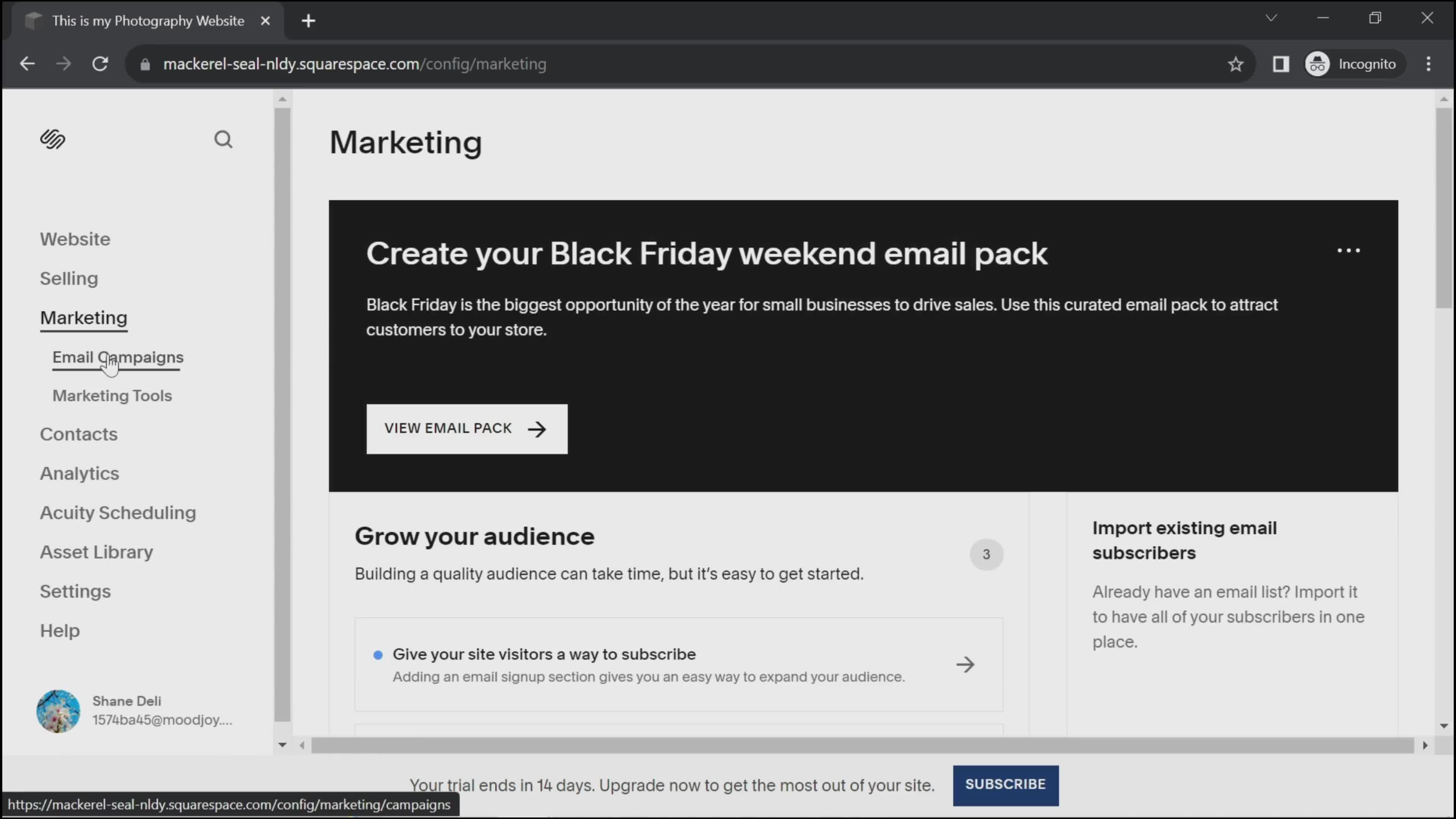
Task: Bookmark this page with the star icon
Action: [1236, 64]
